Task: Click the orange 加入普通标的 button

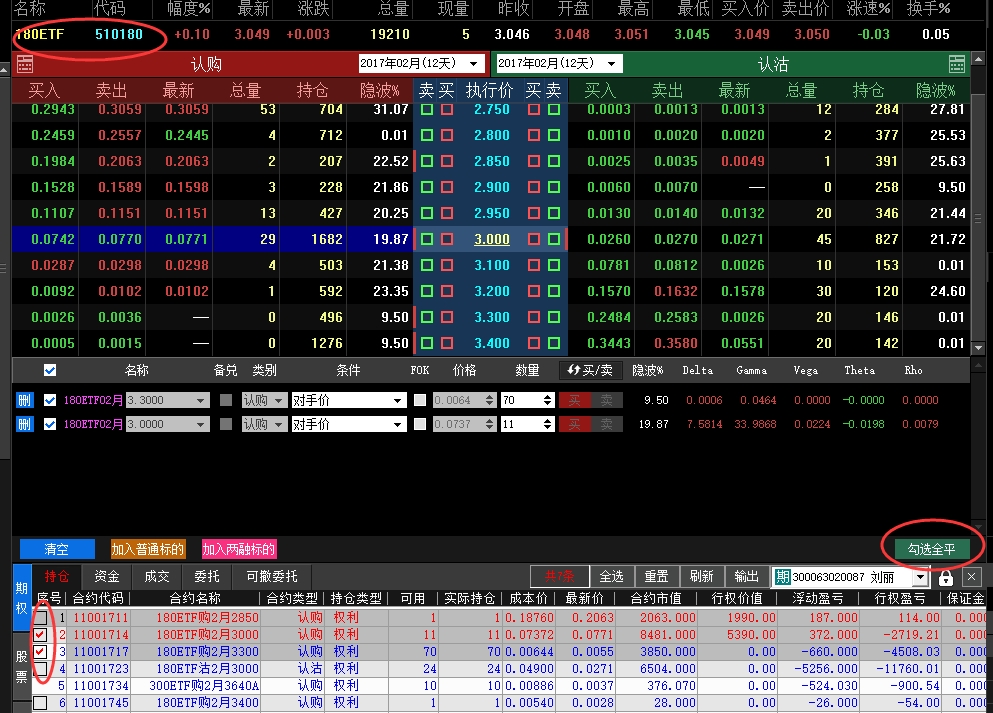Action: click(x=148, y=549)
